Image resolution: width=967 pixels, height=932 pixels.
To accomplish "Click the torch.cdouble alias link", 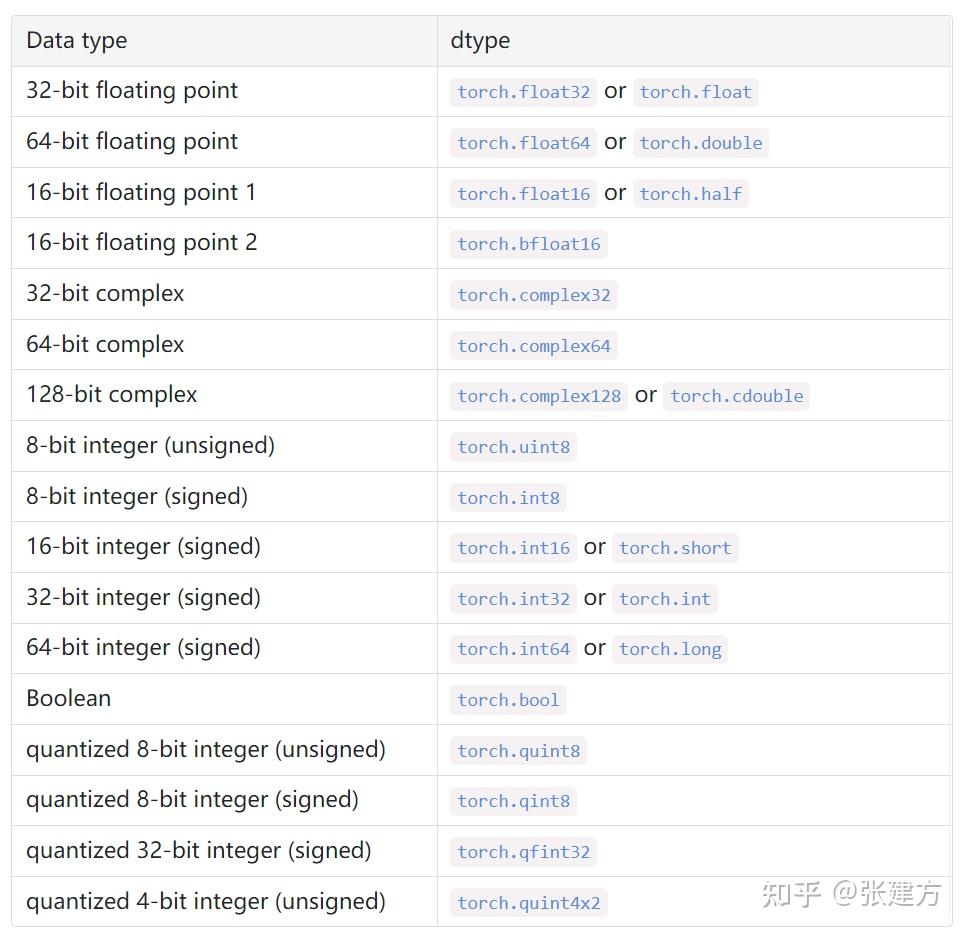I will 736,396.
